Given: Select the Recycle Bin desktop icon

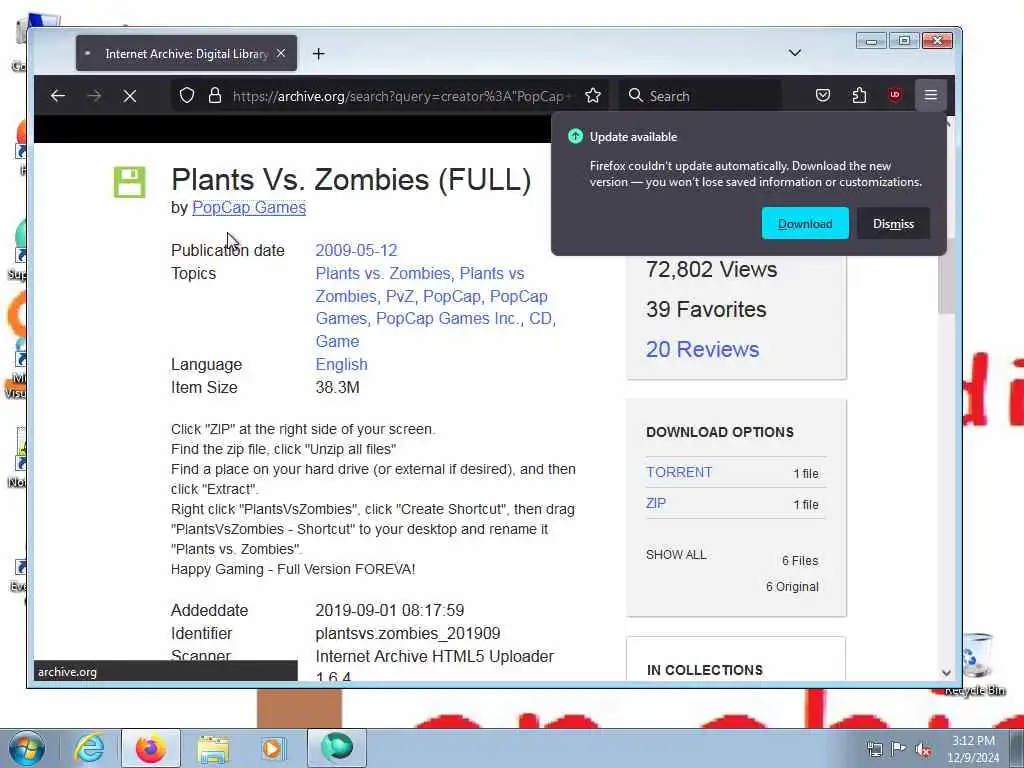Looking at the screenshot, I should [x=976, y=664].
